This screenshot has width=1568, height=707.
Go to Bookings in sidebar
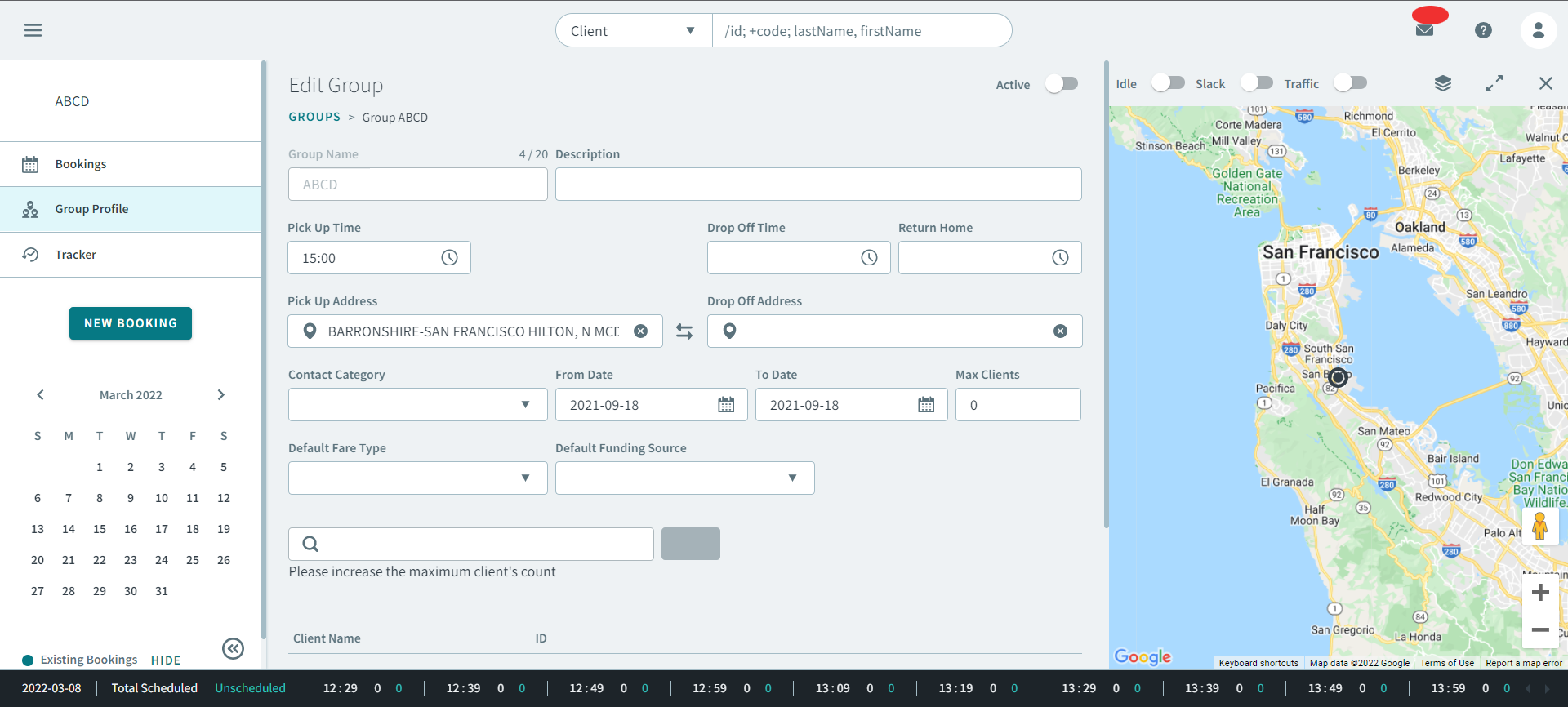[81, 164]
